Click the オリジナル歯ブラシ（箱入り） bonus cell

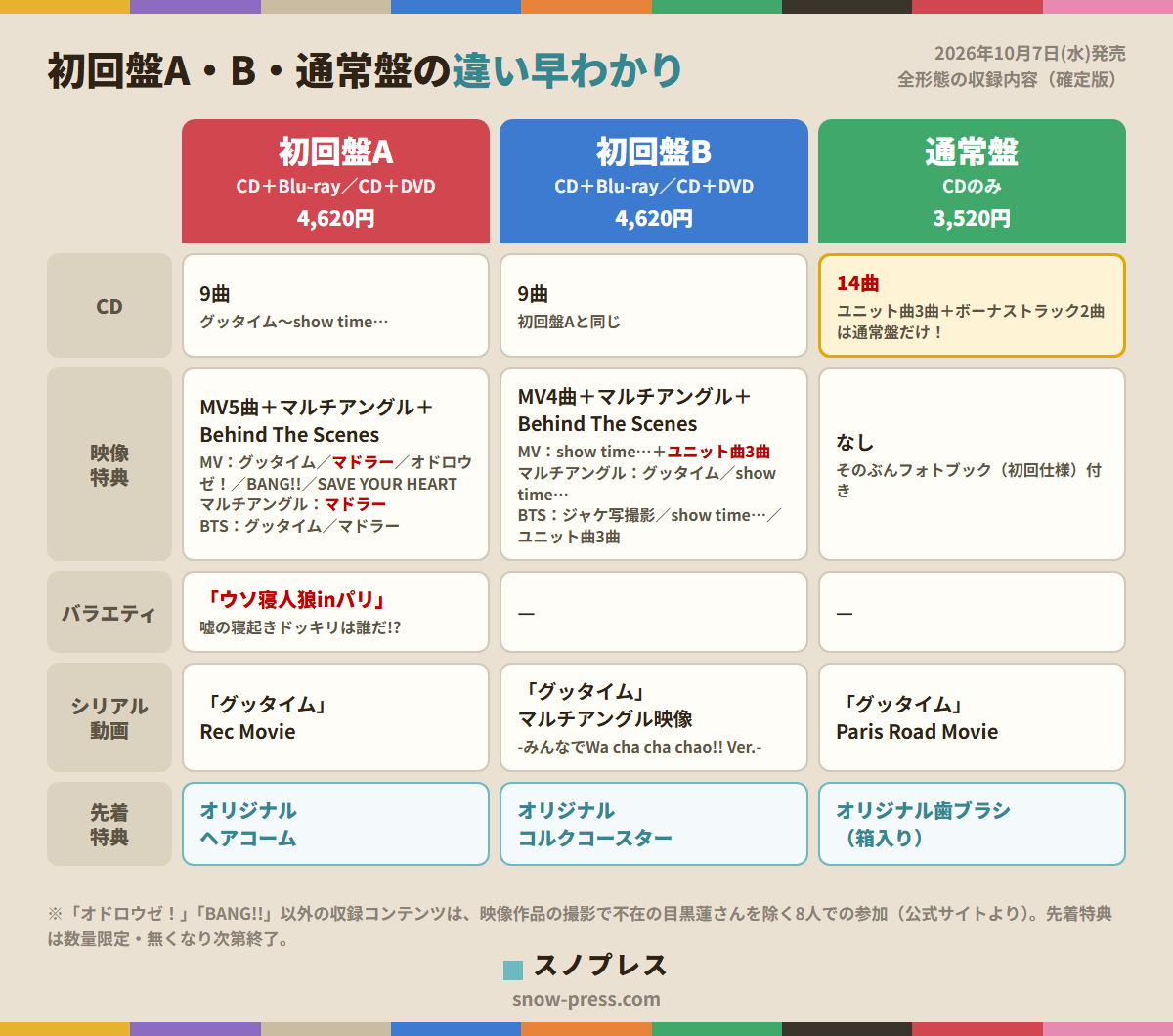click(x=972, y=824)
